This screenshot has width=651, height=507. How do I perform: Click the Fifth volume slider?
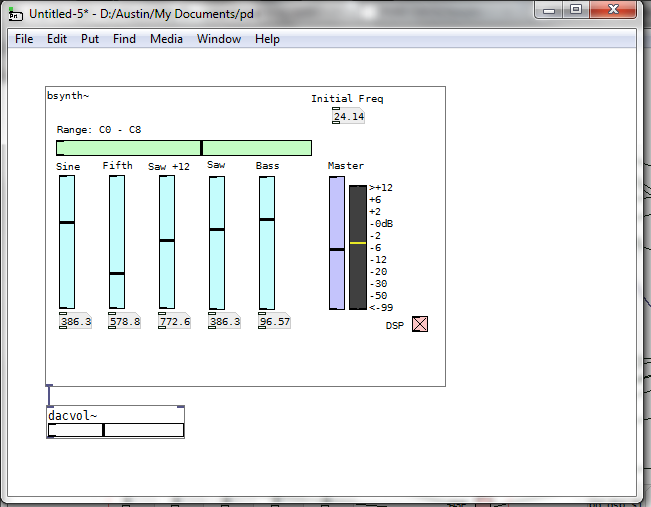pos(117,242)
